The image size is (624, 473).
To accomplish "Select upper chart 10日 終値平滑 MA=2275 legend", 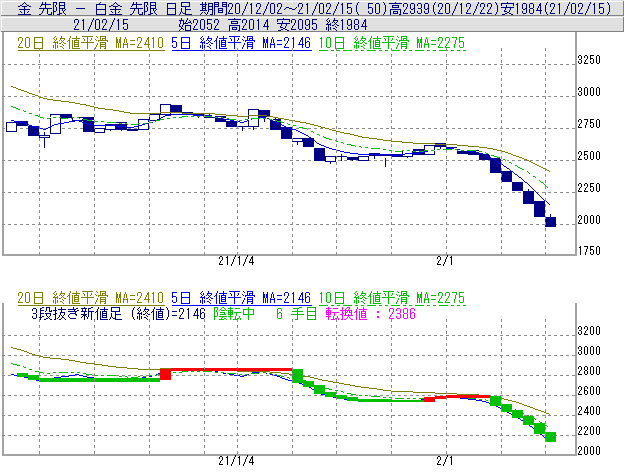I will (392, 43).
